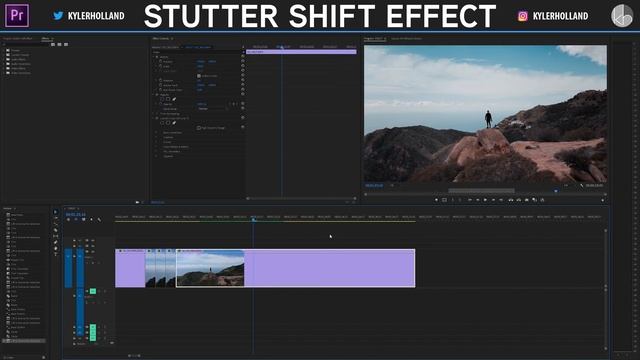The image size is (640, 360).
Task: Expand the Curves section
Action: tap(157, 142)
